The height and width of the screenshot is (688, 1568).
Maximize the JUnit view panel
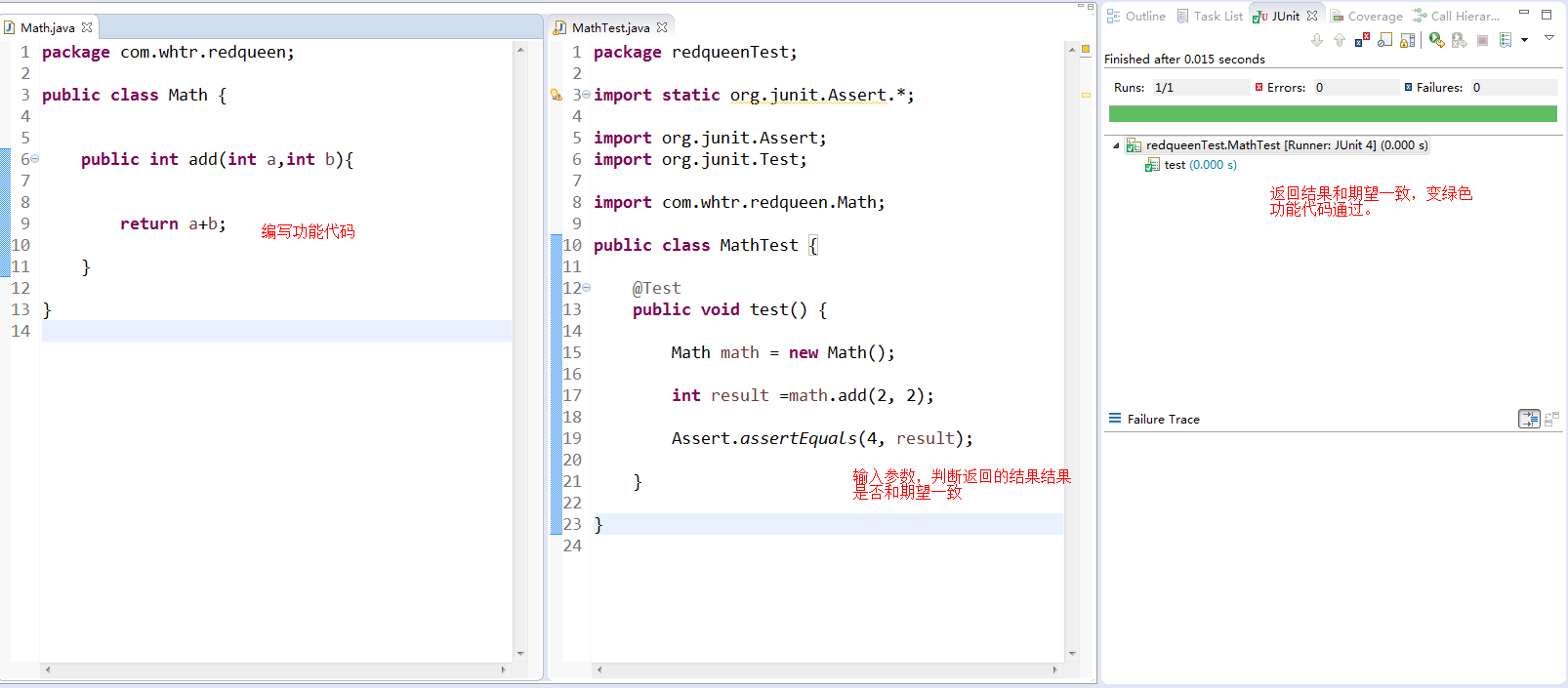click(1547, 15)
